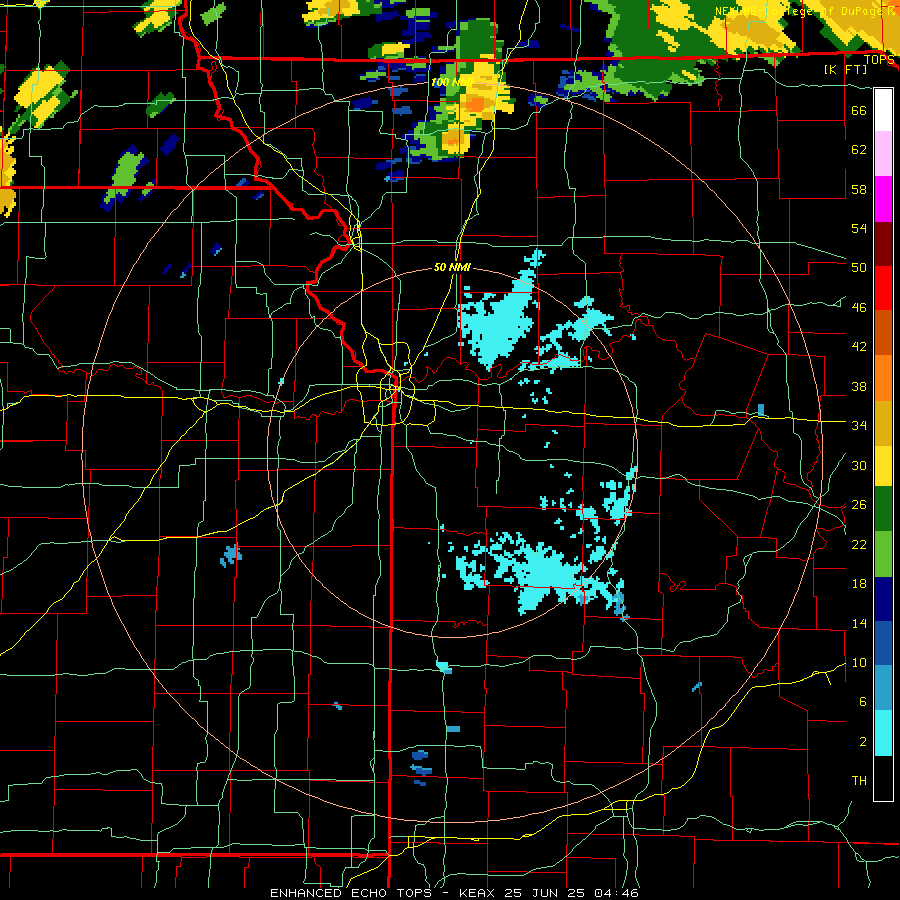Click the 50 NMI range ring label
Screen dimensions: 900x900
point(452,267)
